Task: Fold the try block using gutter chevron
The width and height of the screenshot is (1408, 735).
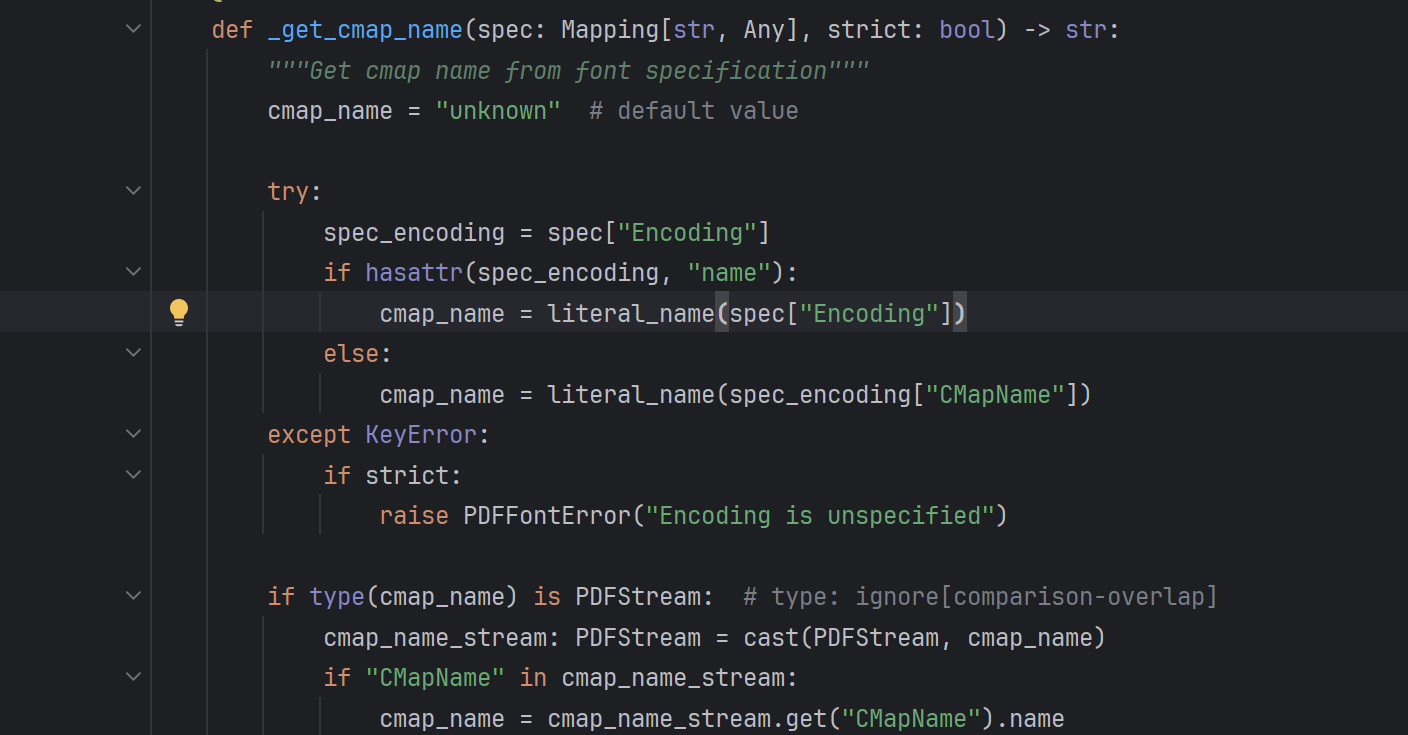Action: tap(133, 190)
